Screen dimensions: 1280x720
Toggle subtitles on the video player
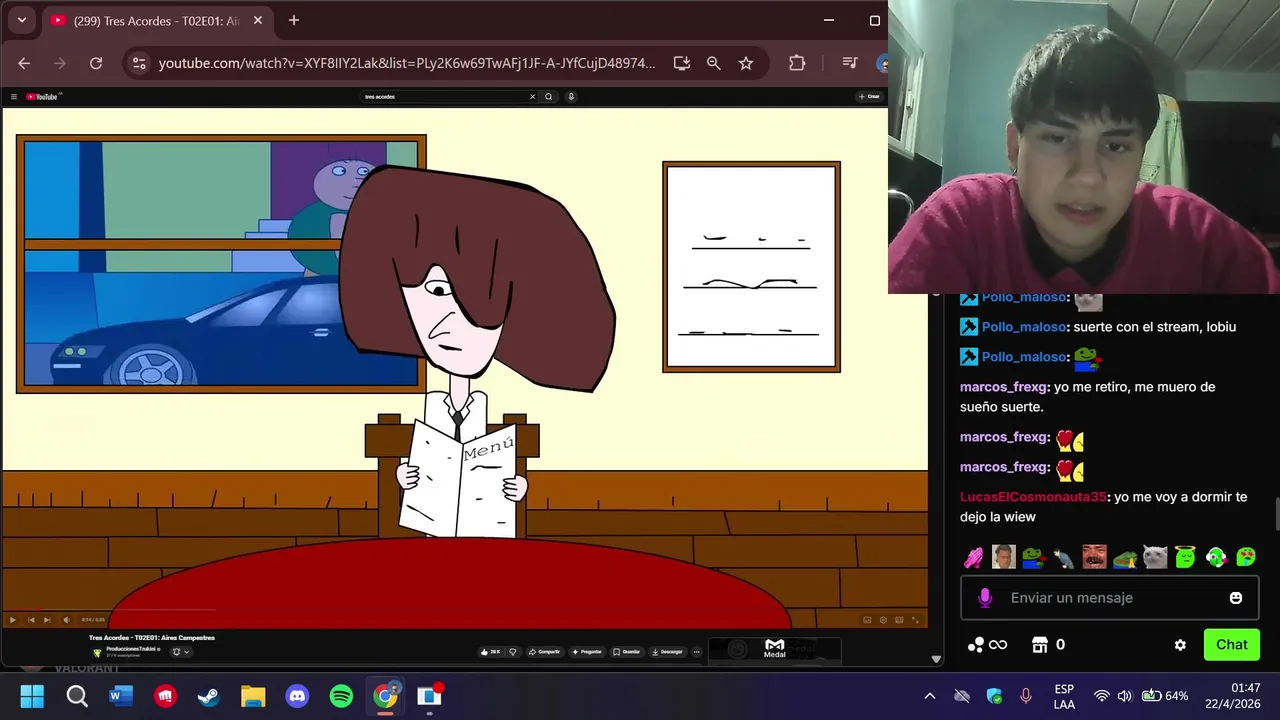867,620
